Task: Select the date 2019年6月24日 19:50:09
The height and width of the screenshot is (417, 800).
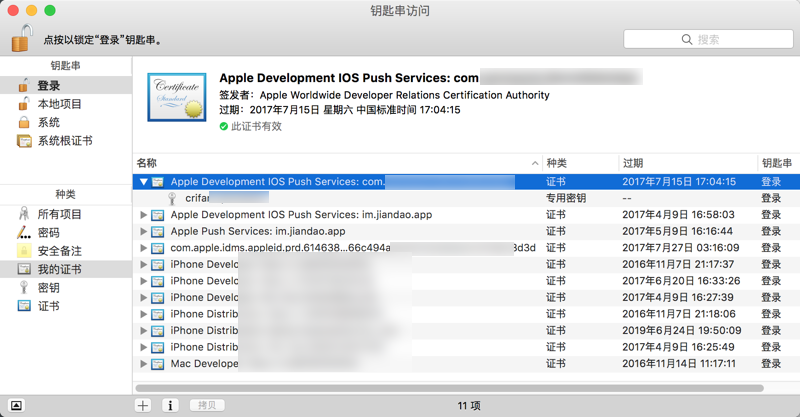Action: click(x=682, y=330)
